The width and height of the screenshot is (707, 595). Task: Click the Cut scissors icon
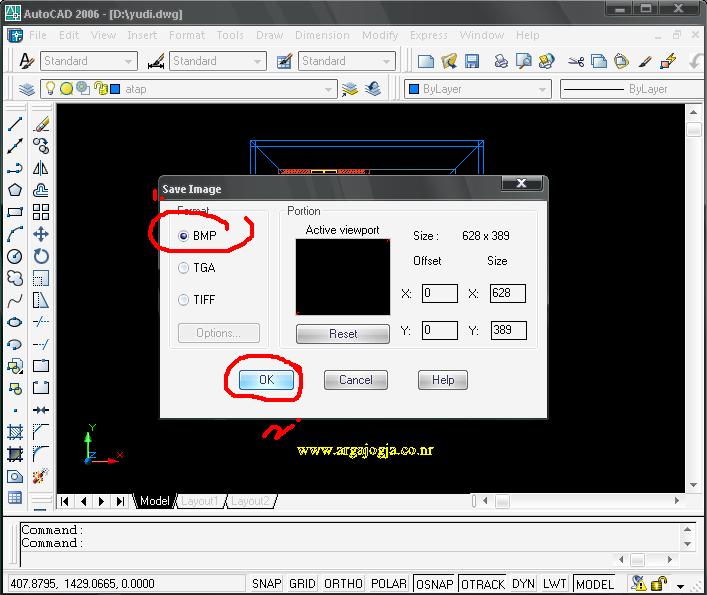click(576, 61)
